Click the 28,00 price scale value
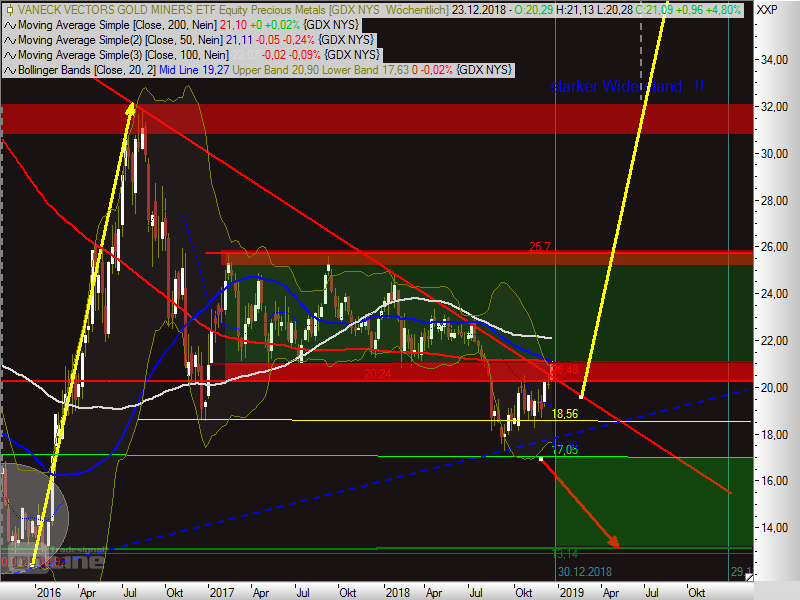This screenshot has width=800, height=600. pyautogui.click(x=774, y=201)
